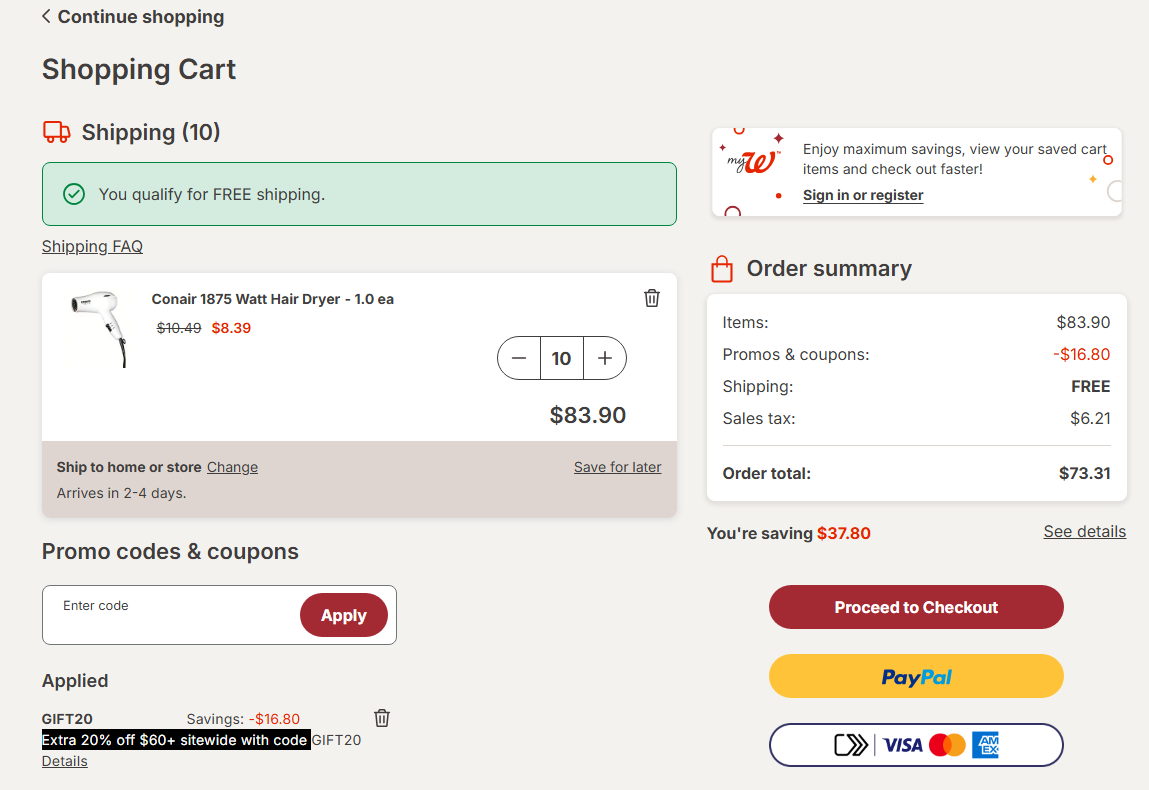The height and width of the screenshot is (790, 1149).
Task: Change ship to home or store option
Action: [232, 467]
